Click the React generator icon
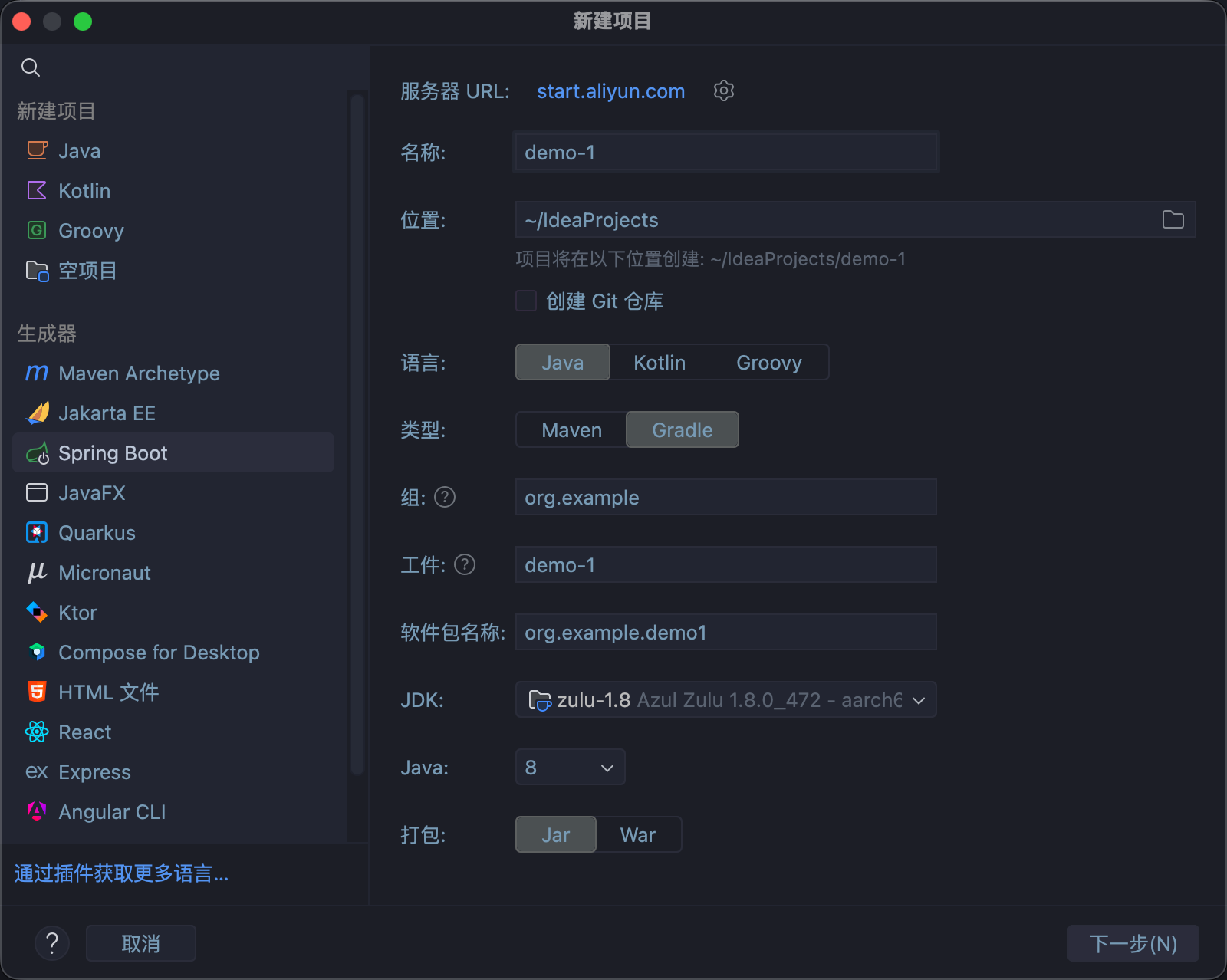Image resolution: width=1227 pixels, height=980 pixels. [37, 732]
